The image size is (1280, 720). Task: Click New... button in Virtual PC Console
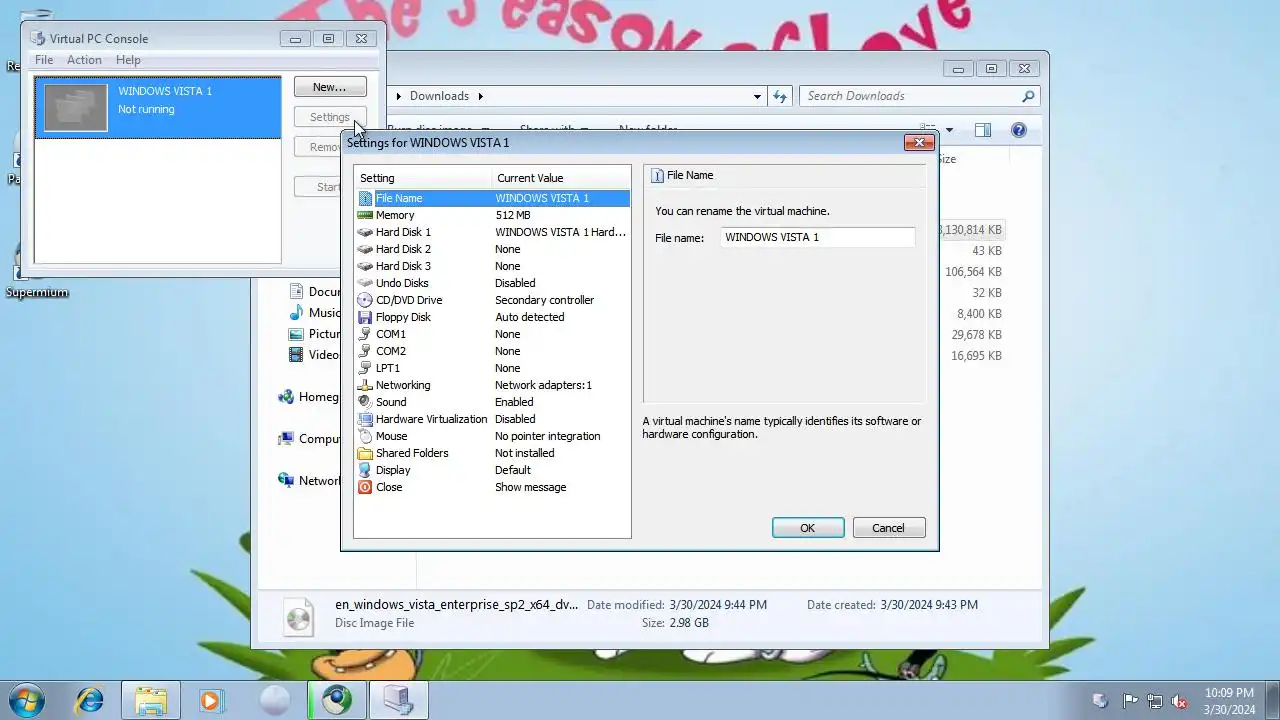pos(329,87)
